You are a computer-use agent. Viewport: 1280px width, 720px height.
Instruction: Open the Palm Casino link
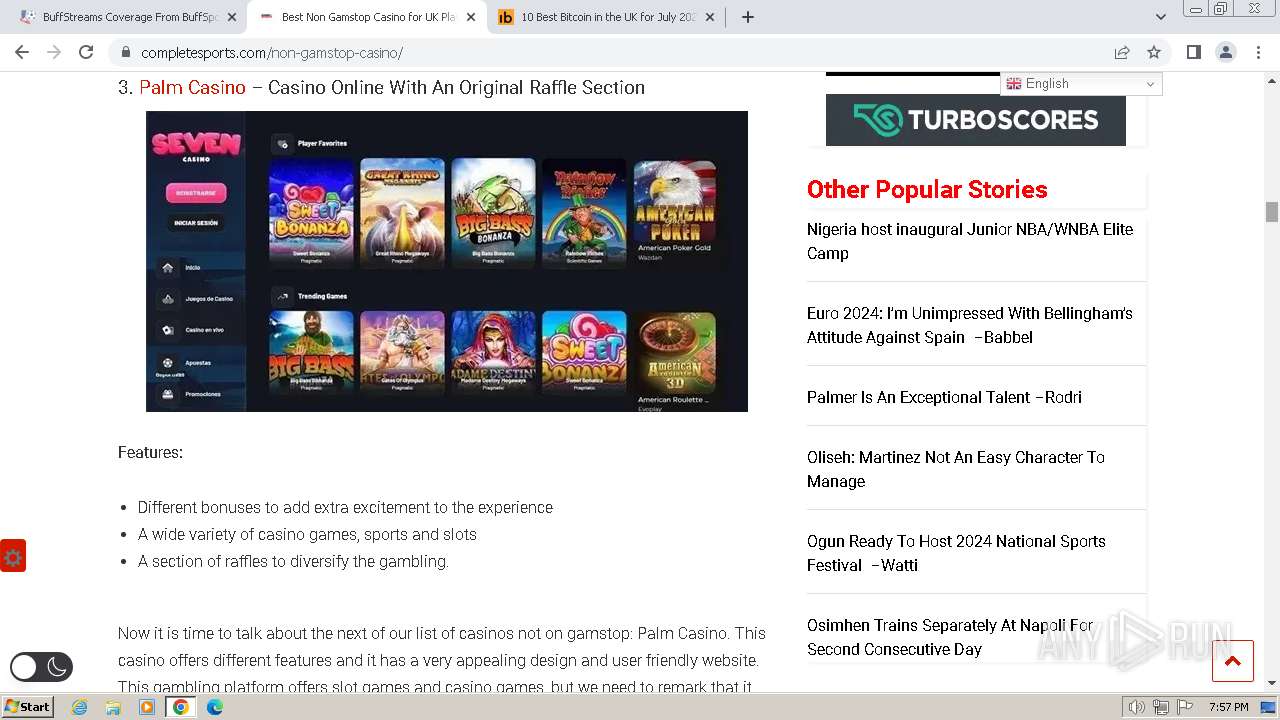coord(192,88)
